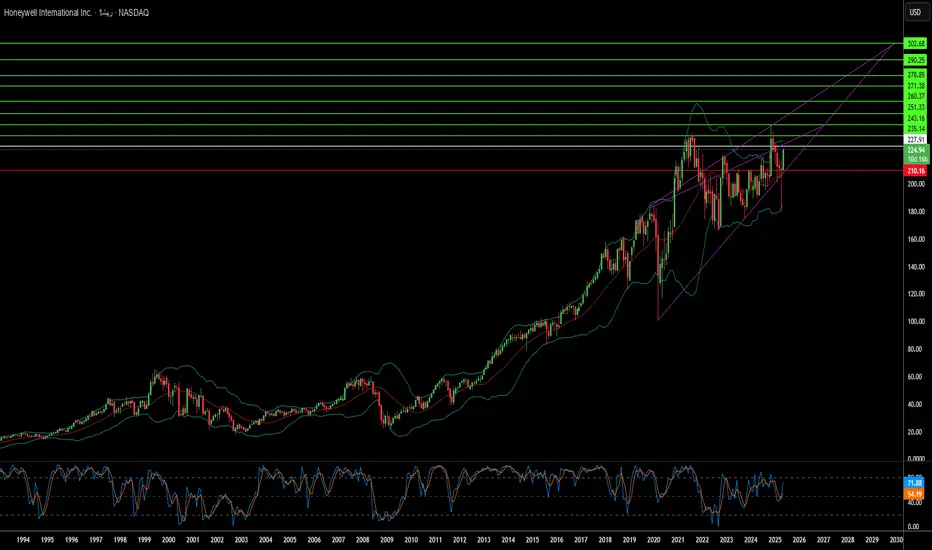
Task: Select the 243.16 price level label
Action: point(915,119)
